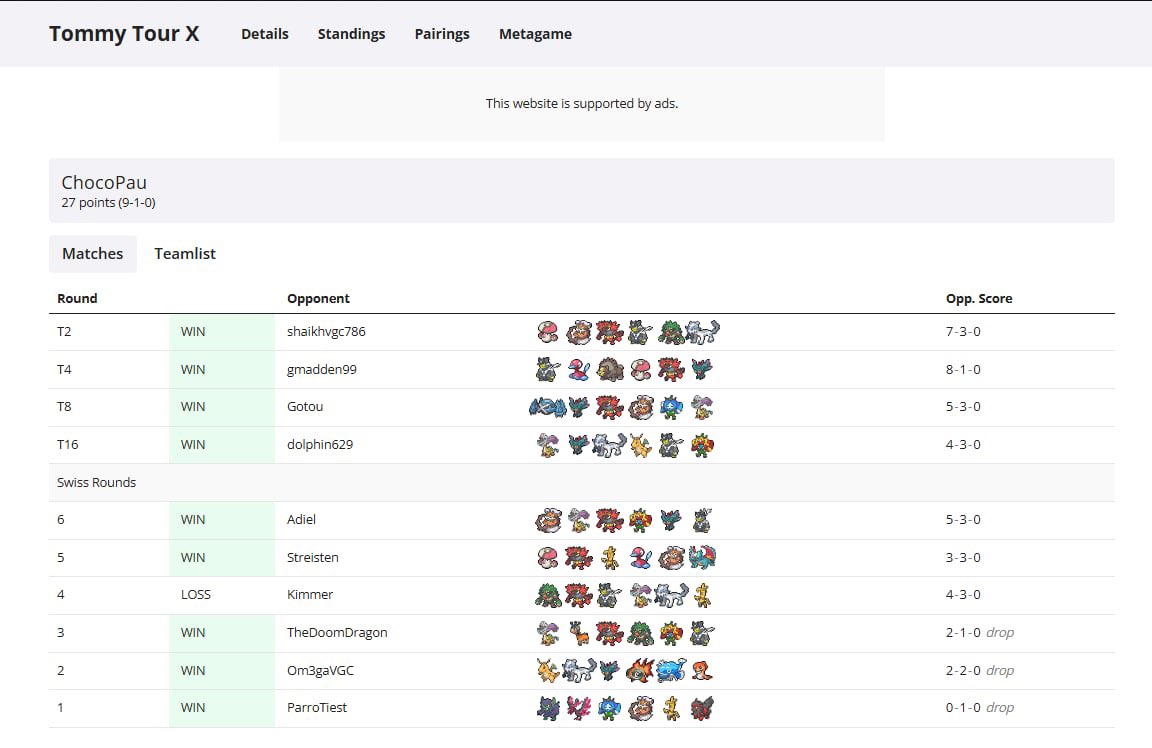This screenshot has height=748, width=1152.
Task: Click the 0-1-0 drop score
Action: click(979, 708)
